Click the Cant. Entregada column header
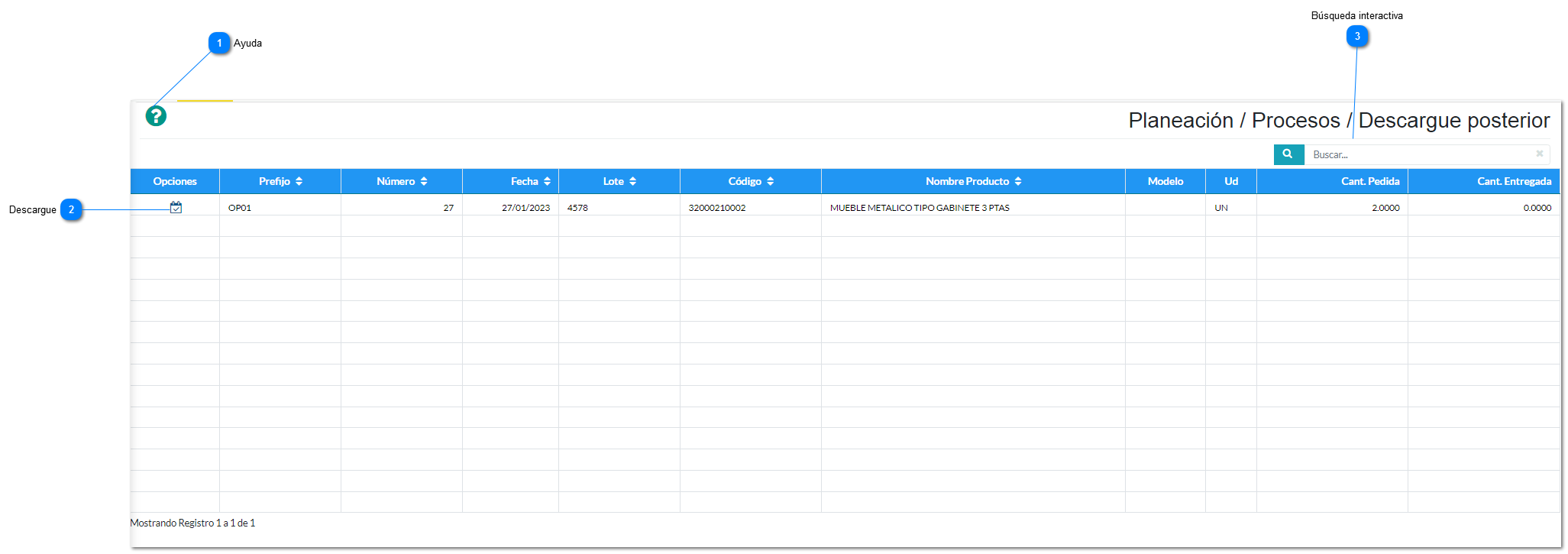1568x554 pixels. pyautogui.click(x=1484, y=181)
